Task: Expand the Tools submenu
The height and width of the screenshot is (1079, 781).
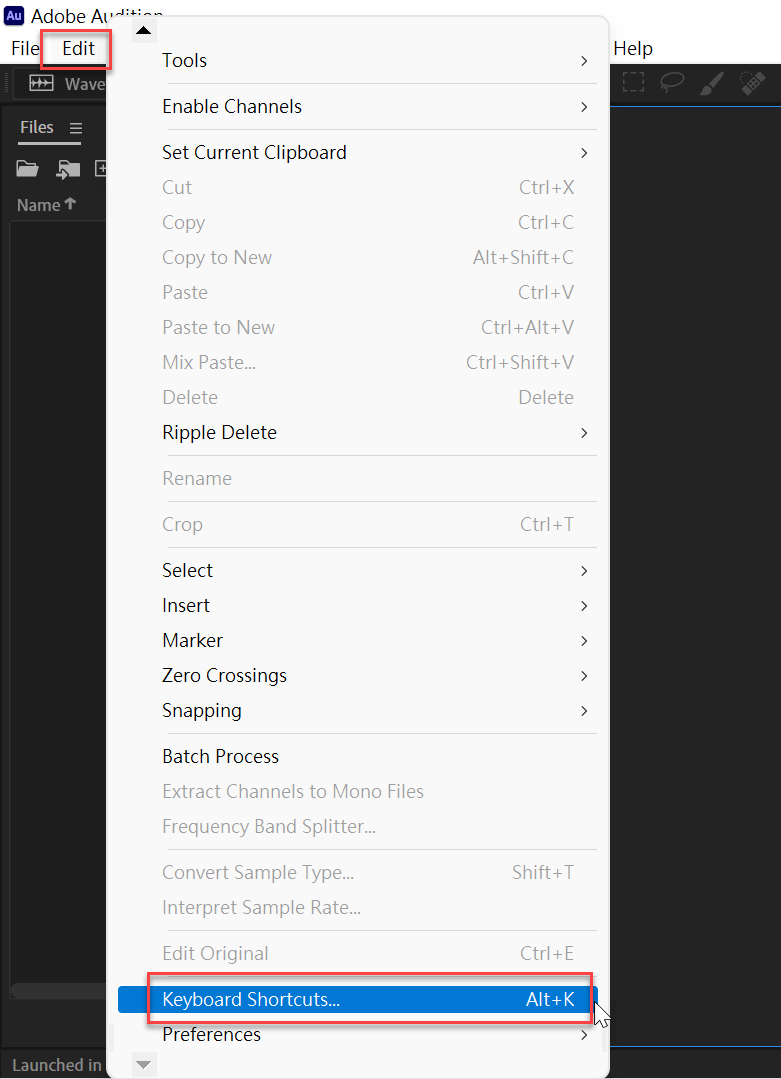Action: tap(358, 61)
